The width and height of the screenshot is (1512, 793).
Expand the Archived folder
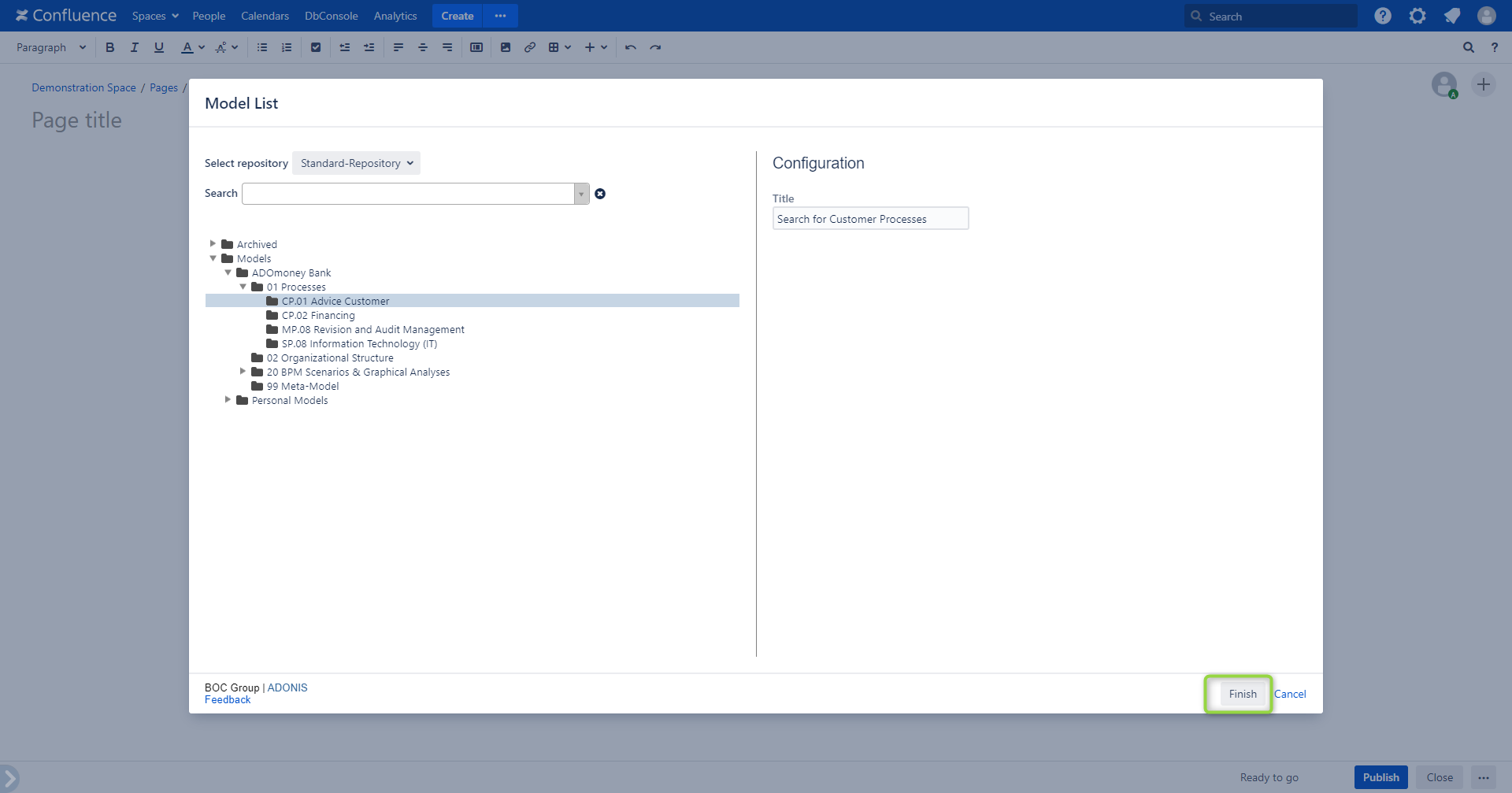click(x=213, y=244)
